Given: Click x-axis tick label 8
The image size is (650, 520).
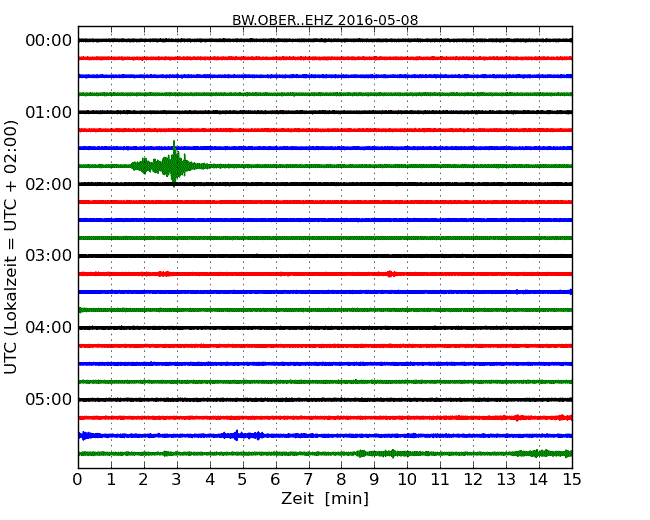Looking at the screenshot, I should [341, 480].
